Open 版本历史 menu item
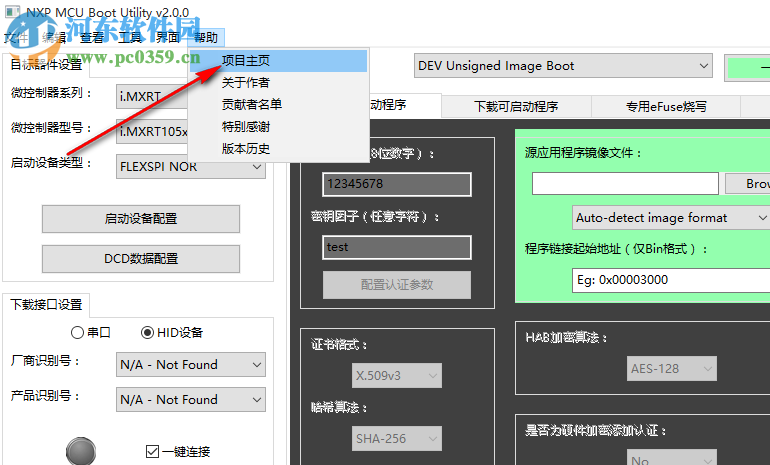 [278, 148]
